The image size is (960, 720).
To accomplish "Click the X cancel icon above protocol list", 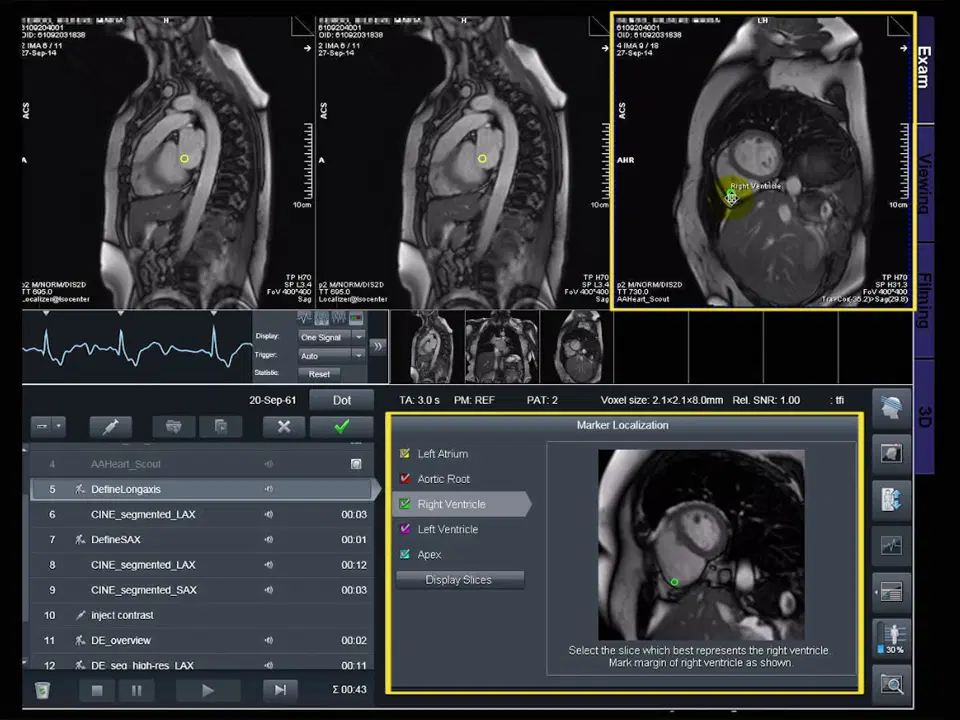I will (x=284, y=426).
